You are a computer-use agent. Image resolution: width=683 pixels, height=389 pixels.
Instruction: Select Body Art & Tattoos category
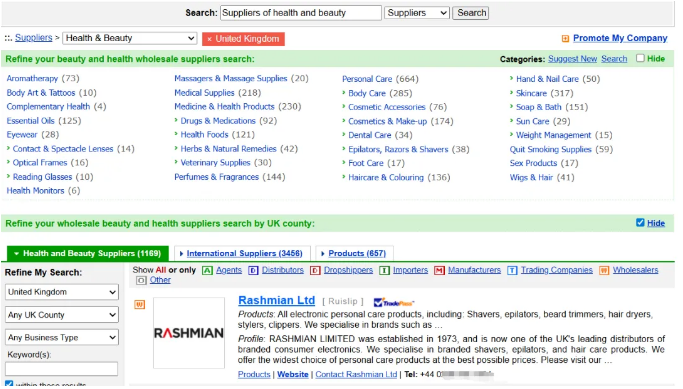point(41,93)
